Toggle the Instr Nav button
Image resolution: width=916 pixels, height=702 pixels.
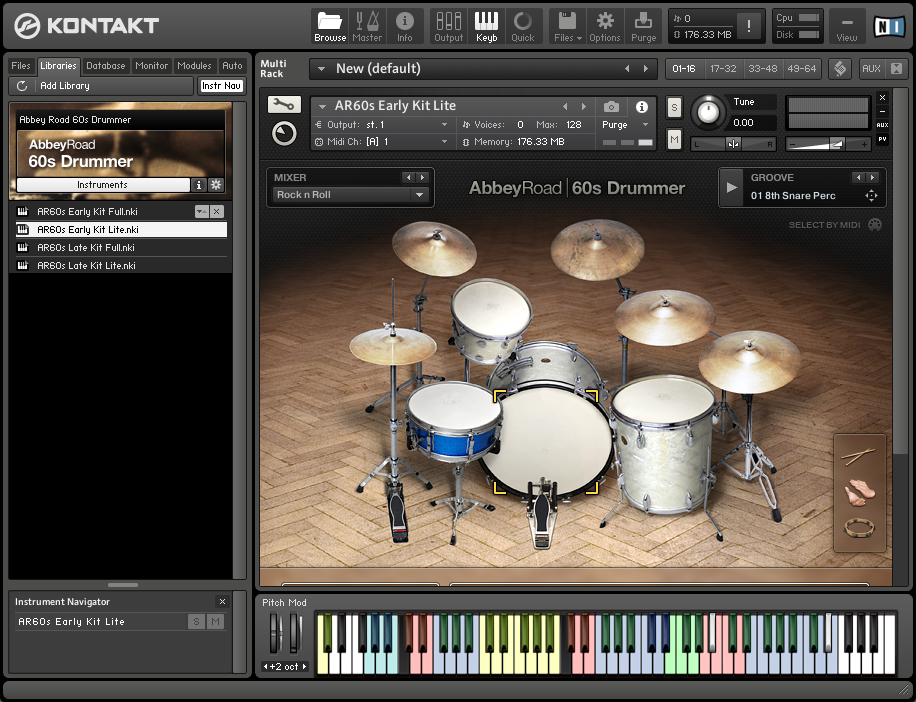(221, 86)
